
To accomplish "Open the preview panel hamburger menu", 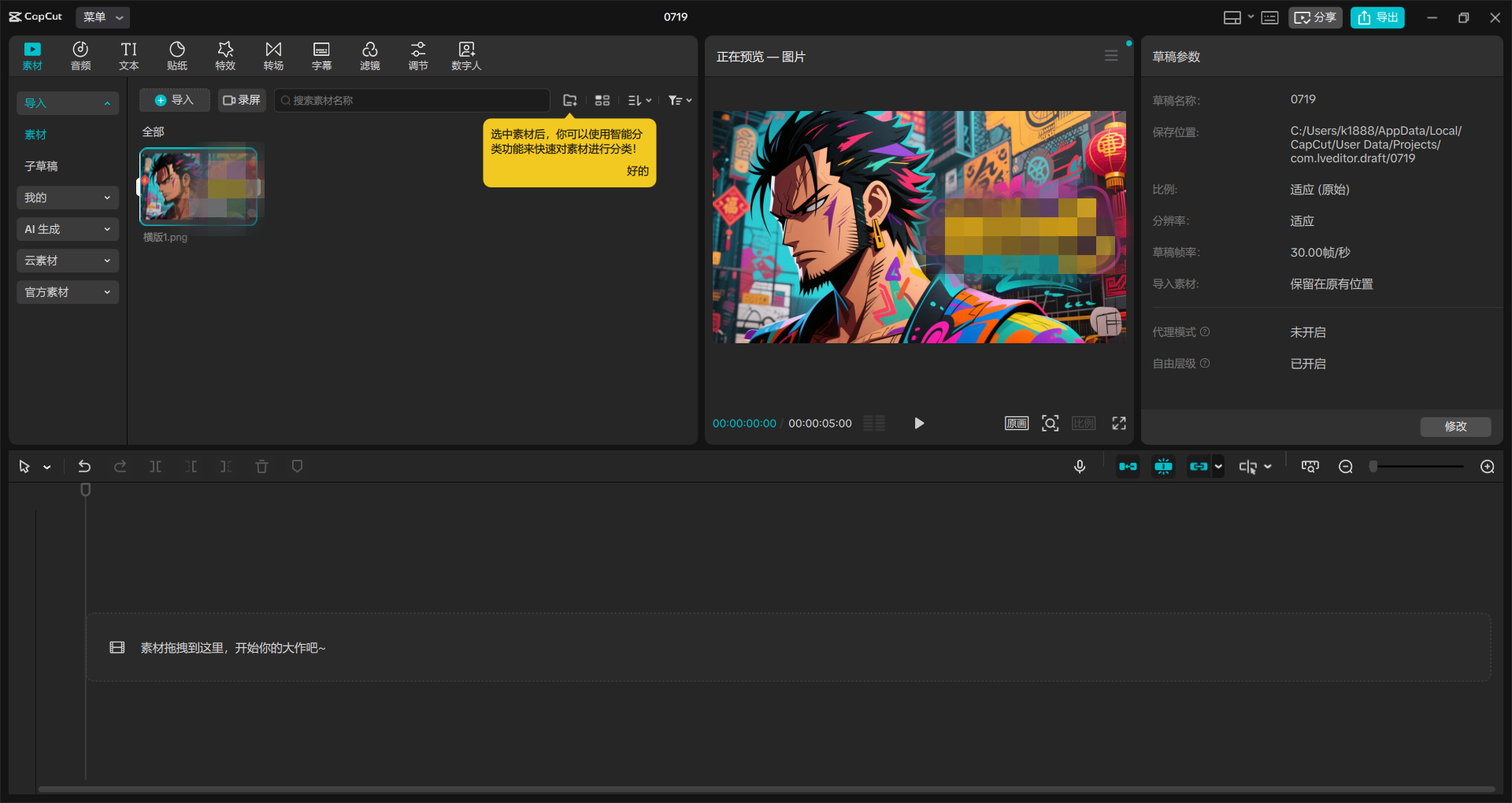I will point(1111,56).
